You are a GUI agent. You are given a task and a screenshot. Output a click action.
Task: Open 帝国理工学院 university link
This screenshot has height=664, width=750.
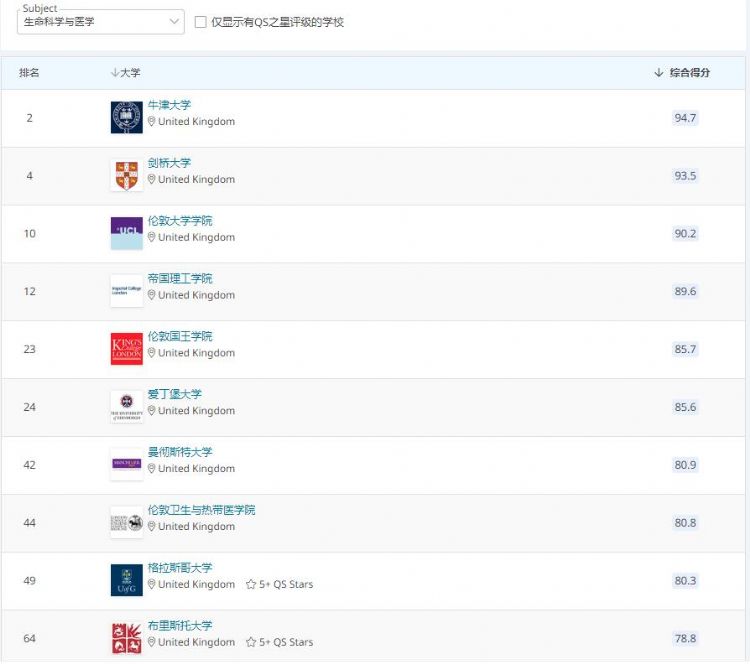click(180, 278)
